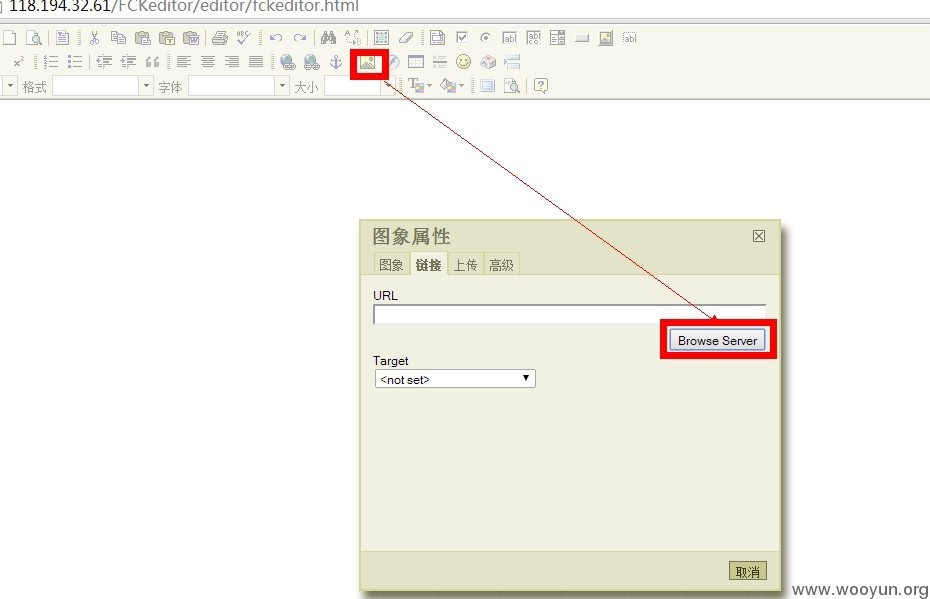Screen dimensions: 930x599
Task: Run the ABC spell check icon
Action: click(x=243, y=38)
